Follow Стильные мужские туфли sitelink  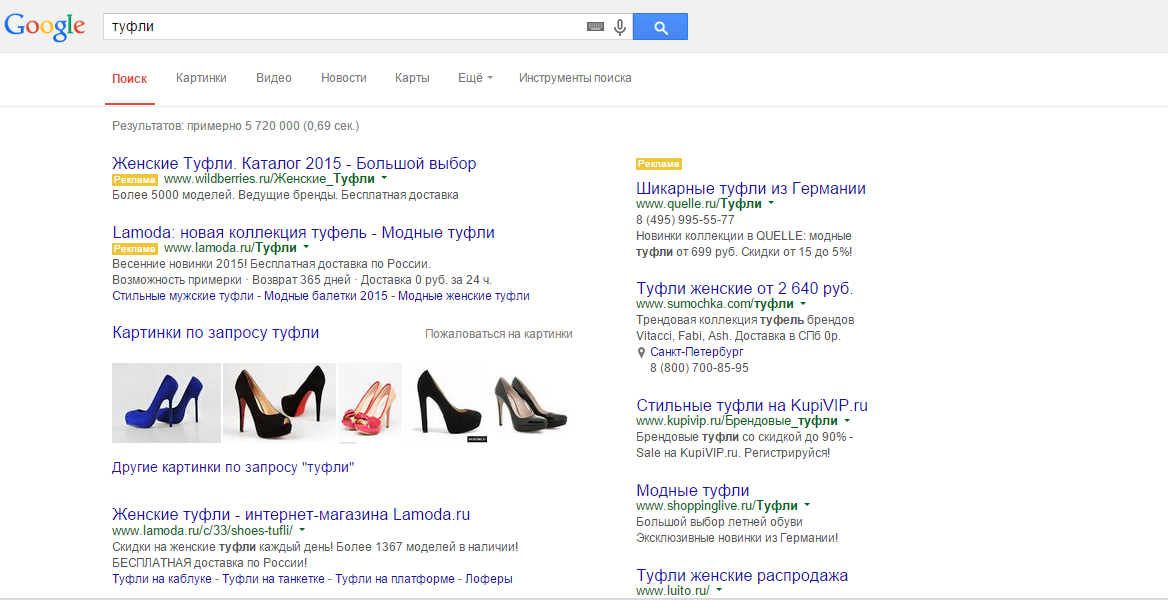pyautogui.click(x=183, y=296)
